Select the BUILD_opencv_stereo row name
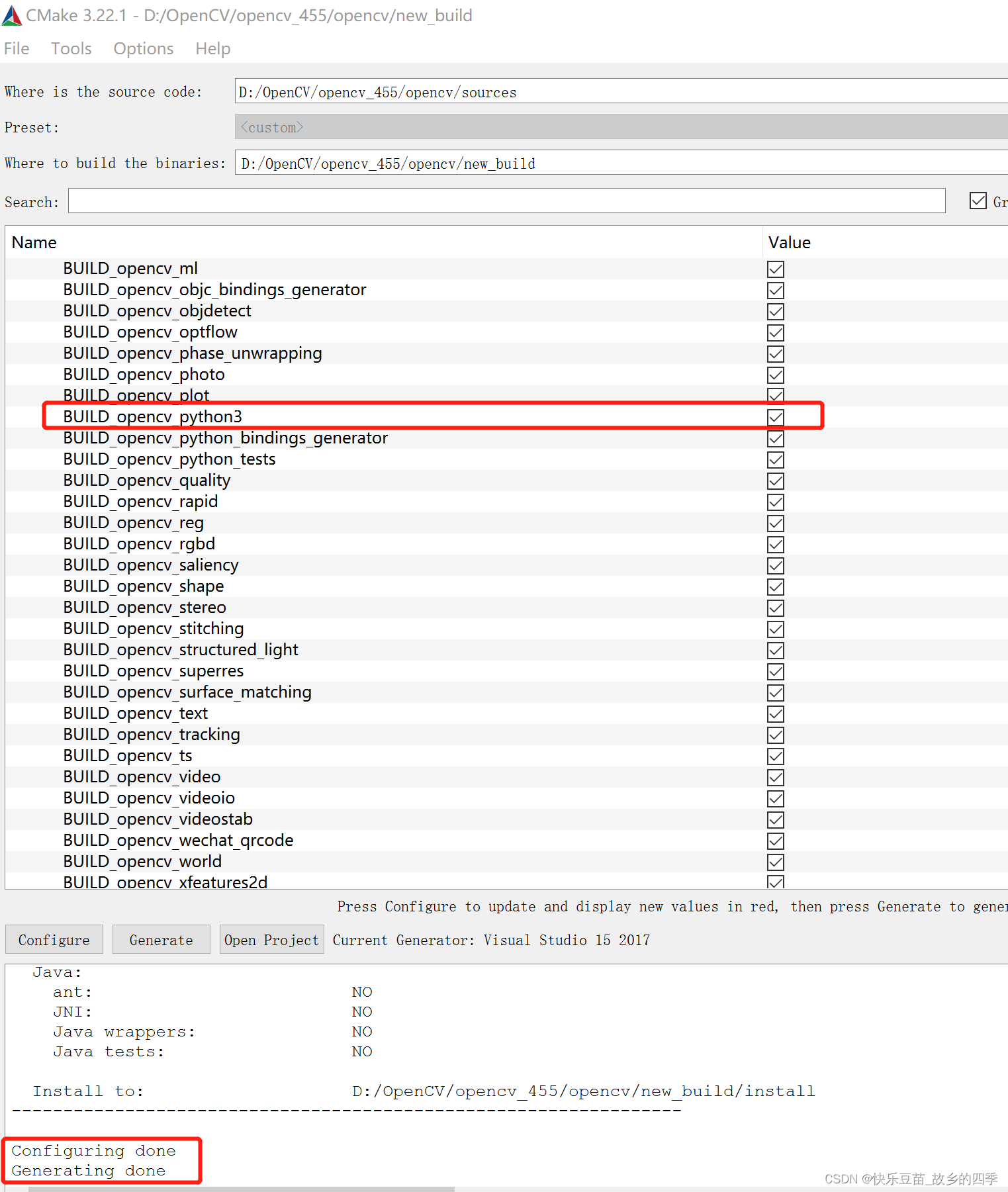The width and height of the screenshot is (1008, 1192). pyautogui.click(x=144, y=608)
